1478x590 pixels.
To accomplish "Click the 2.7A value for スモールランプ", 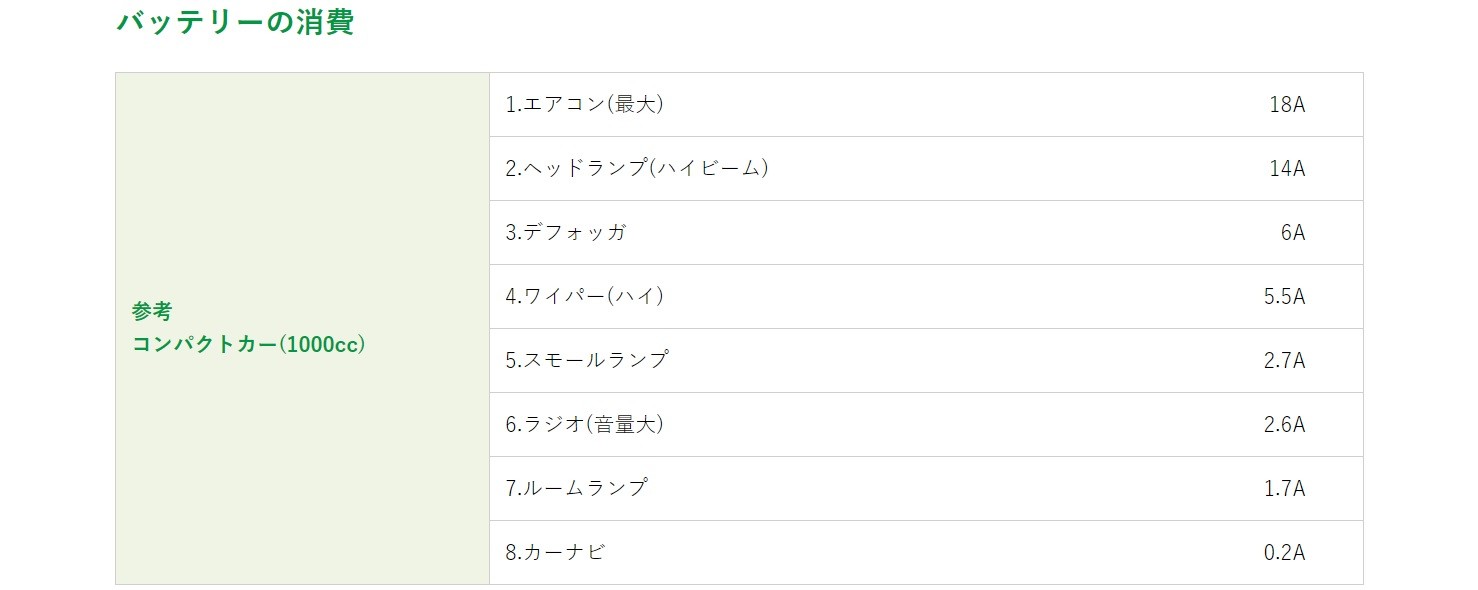I will pos(1284,360).
